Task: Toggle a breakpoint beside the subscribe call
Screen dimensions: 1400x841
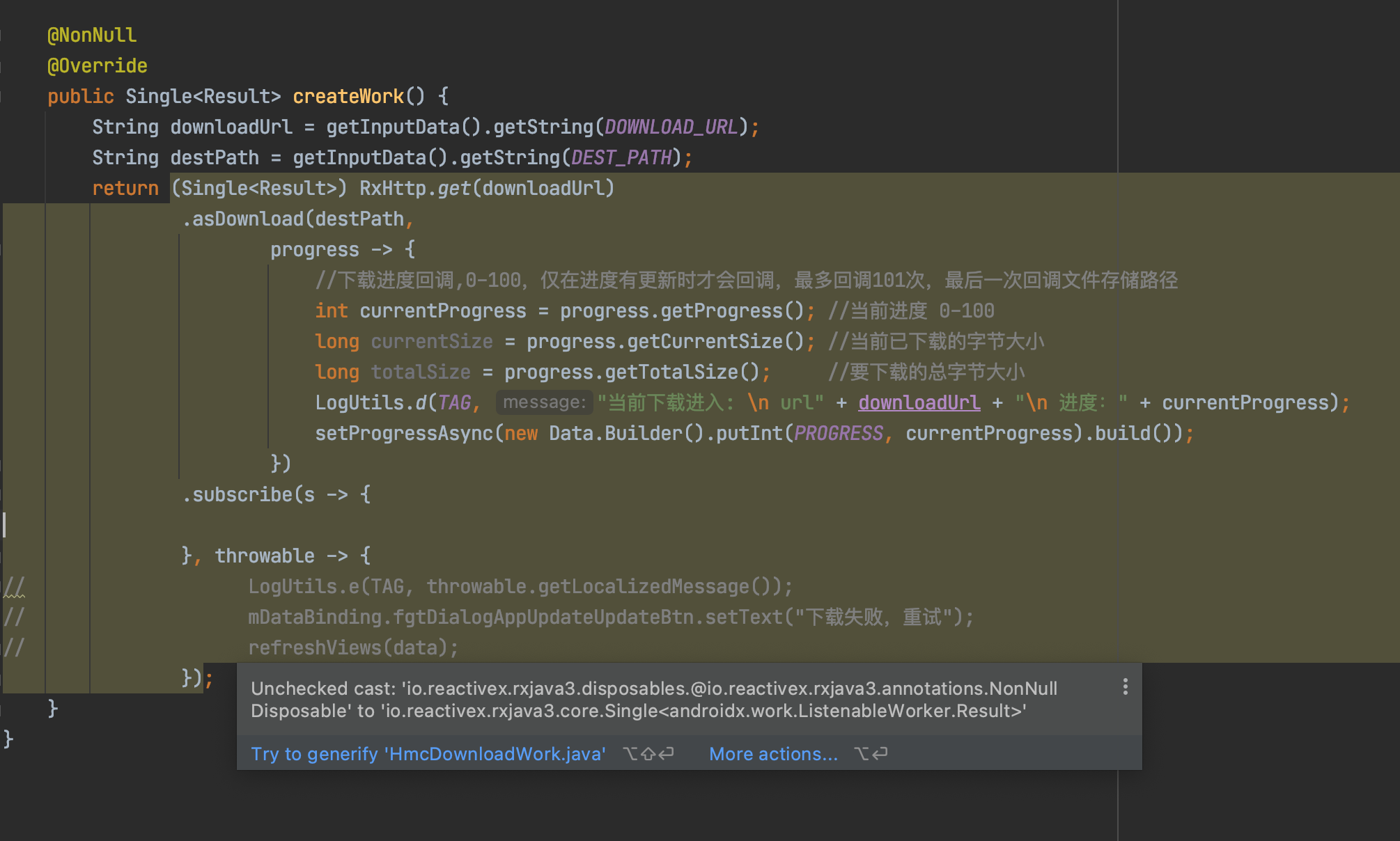Action: [x=21, y=494]
